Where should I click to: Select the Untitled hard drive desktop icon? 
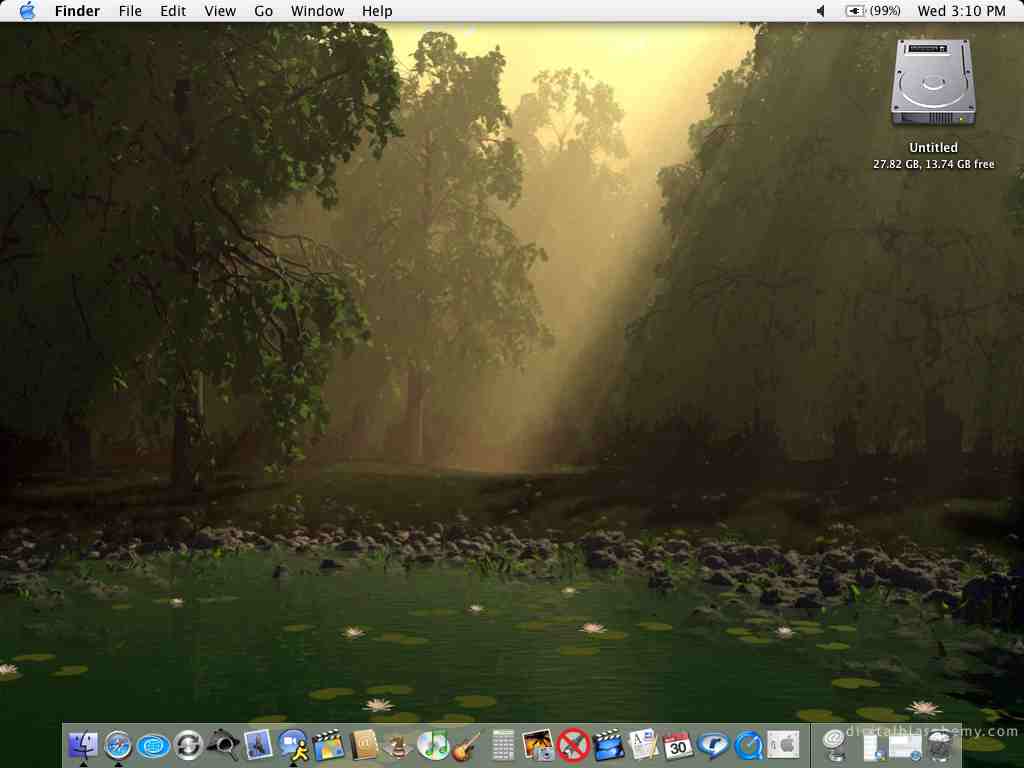[x=933, y=82]
